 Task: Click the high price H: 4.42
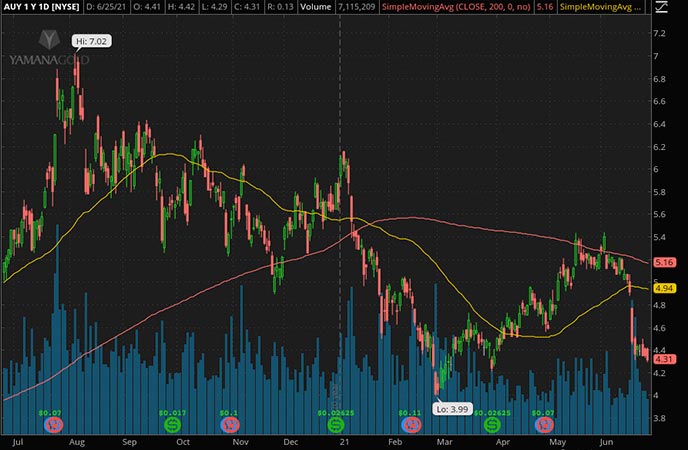pyautogui.click(x=179, y=7)
